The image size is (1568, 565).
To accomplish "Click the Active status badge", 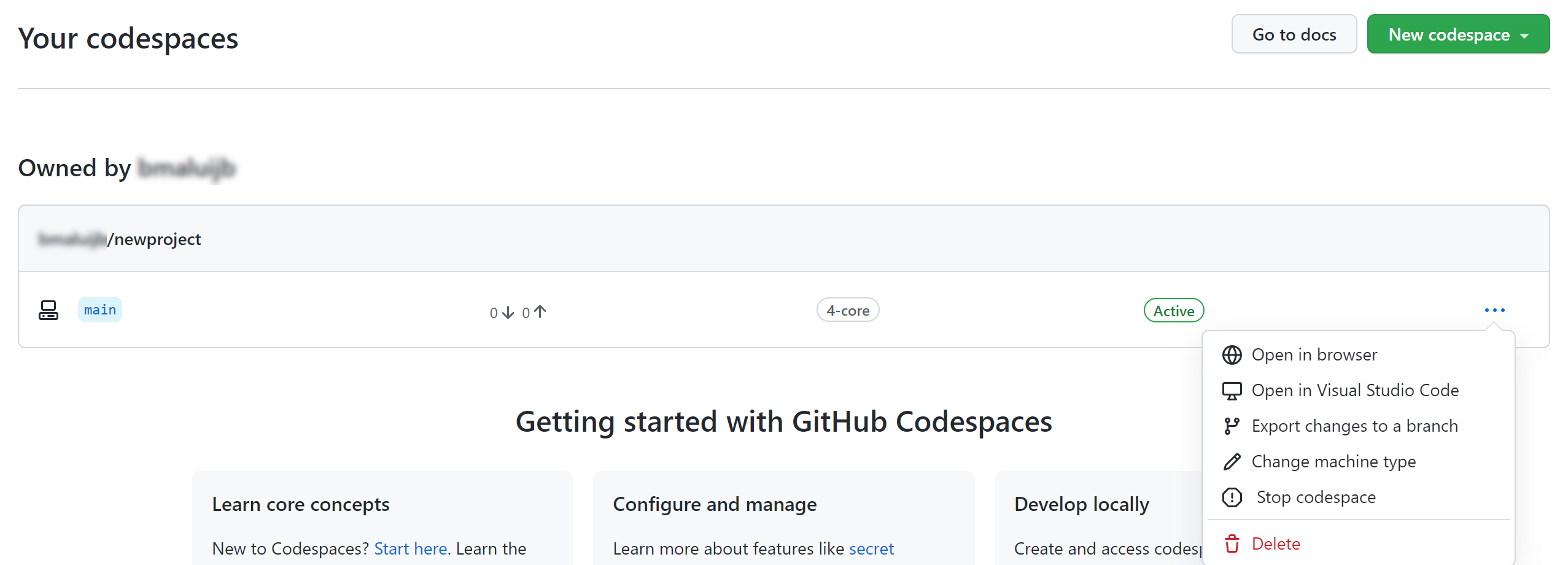I will 1173,311.
